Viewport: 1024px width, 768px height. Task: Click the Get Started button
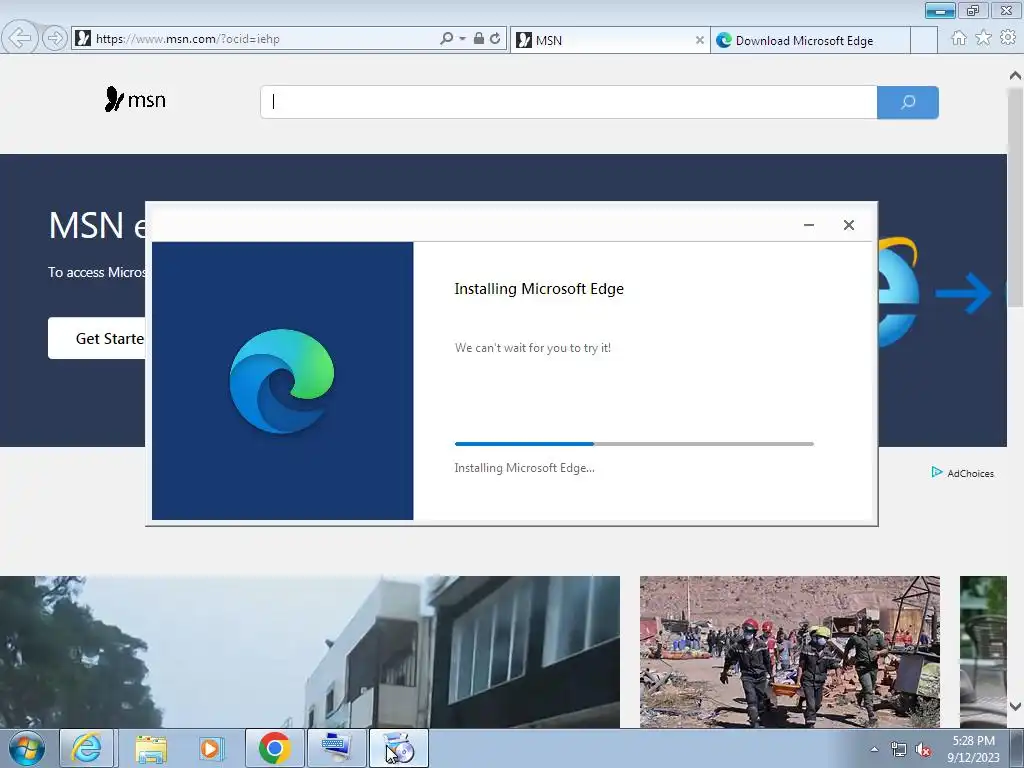[97, 338]
